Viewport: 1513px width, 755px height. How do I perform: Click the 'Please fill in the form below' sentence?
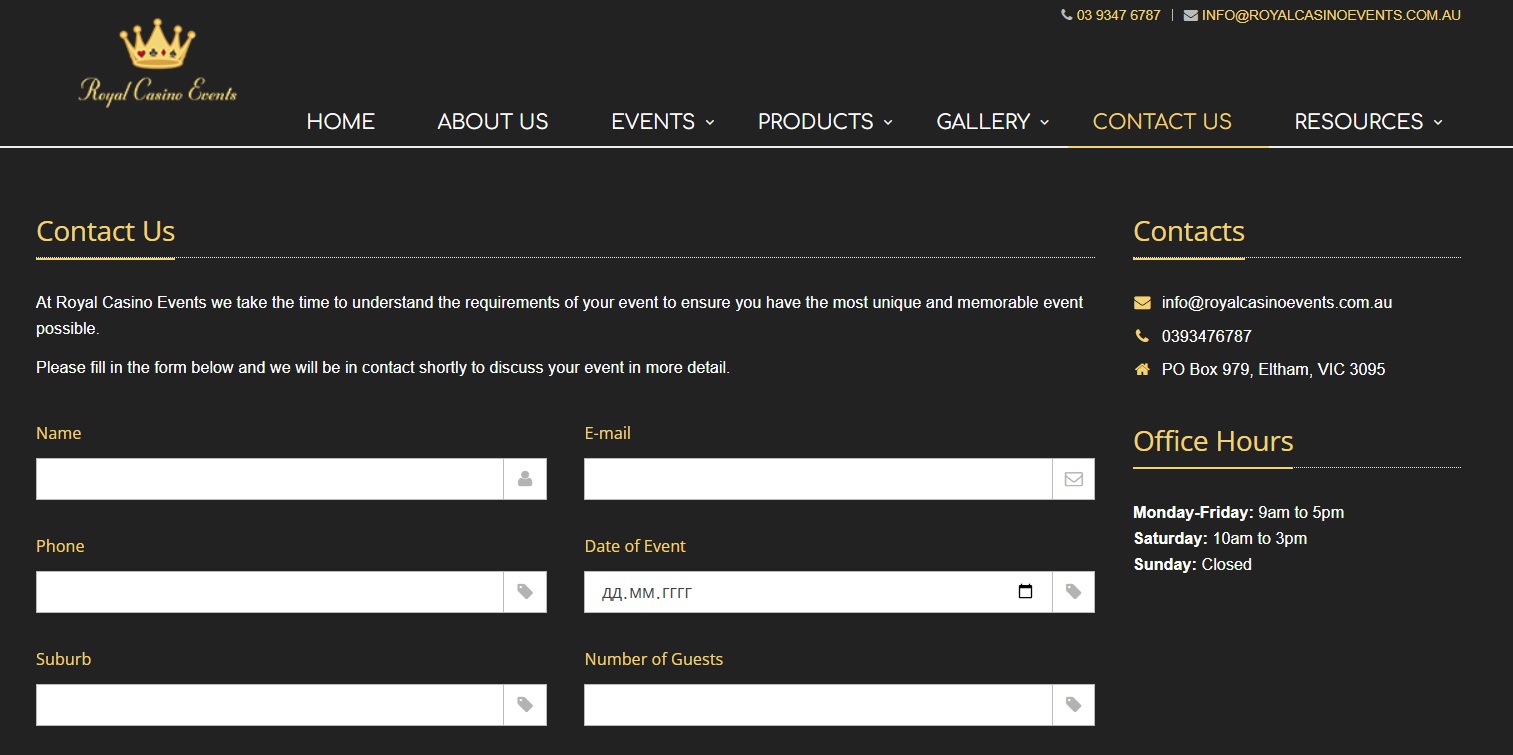tap(383, 367)
